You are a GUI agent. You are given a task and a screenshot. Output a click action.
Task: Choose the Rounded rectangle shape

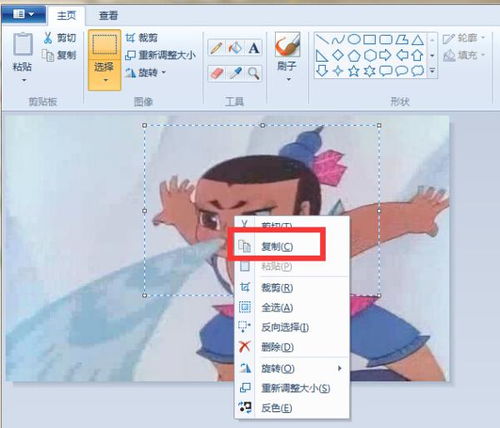coord(386,40)
